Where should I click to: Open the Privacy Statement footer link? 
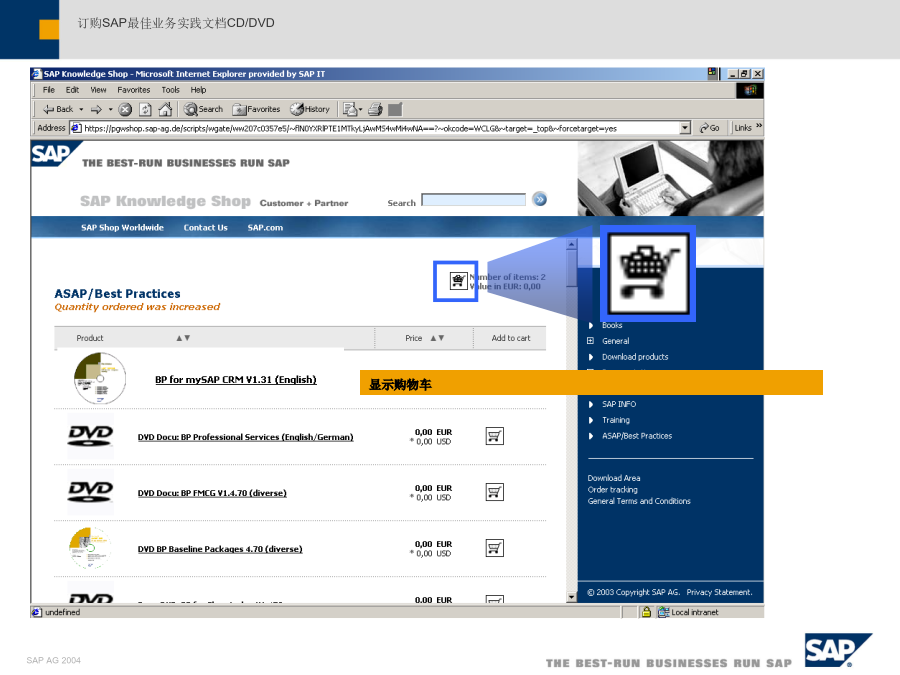click(x=719, y=592)
